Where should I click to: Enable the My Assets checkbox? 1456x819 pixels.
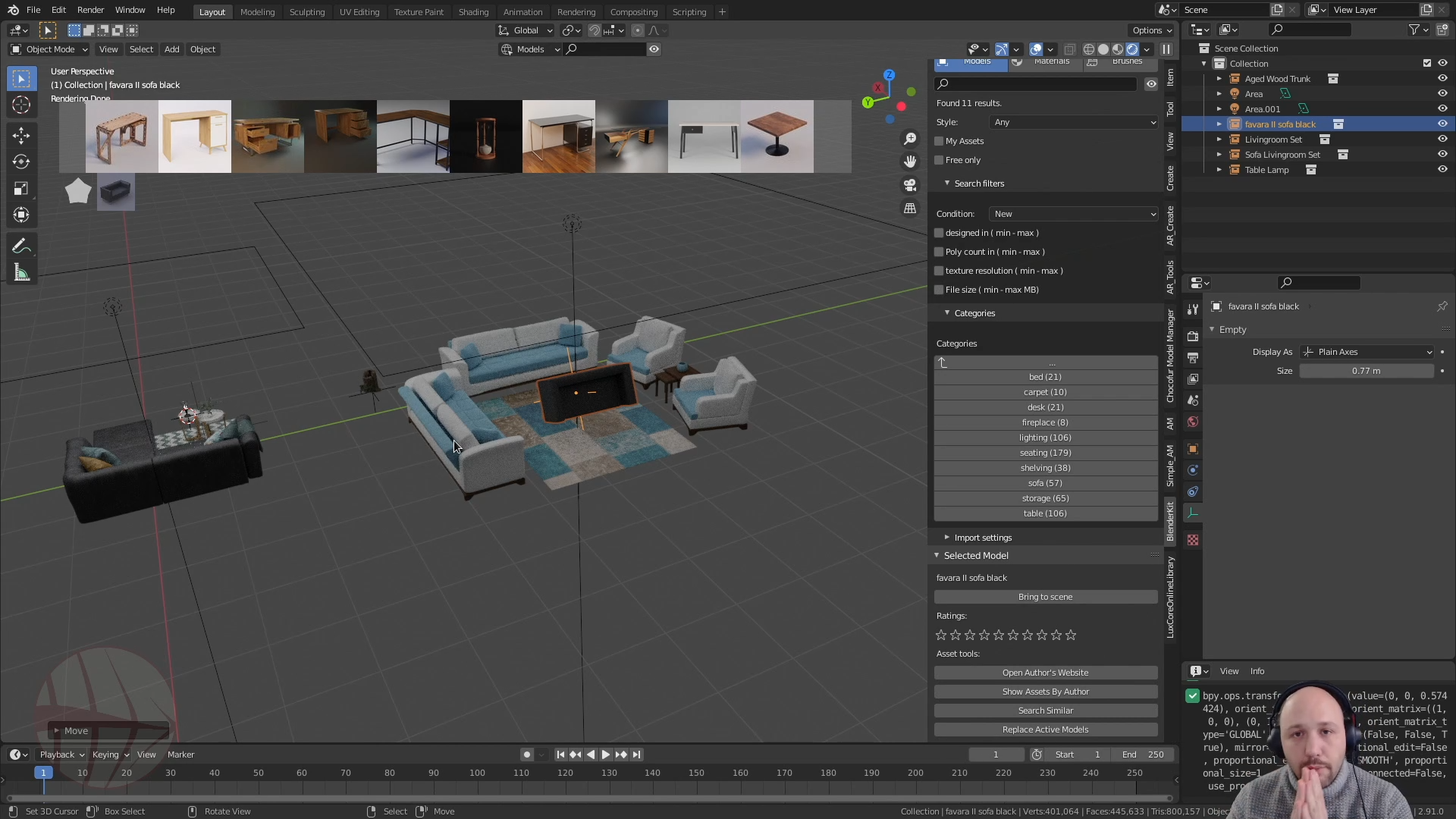pos(940,141)
